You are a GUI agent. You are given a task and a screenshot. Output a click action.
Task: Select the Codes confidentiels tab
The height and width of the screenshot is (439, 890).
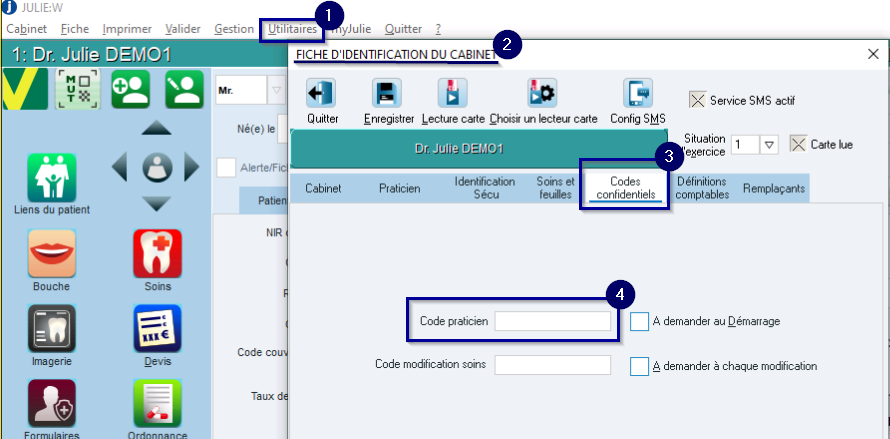[625, 189]
